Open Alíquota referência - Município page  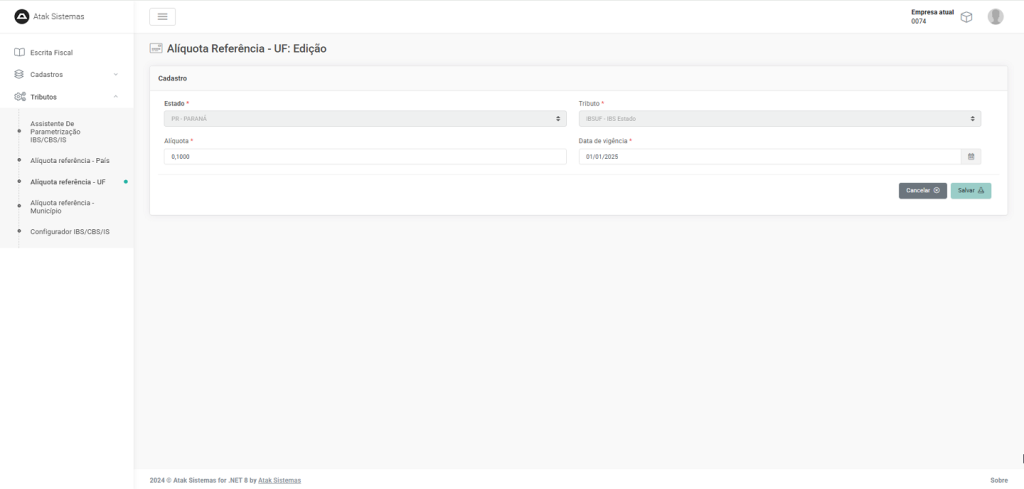62,206
